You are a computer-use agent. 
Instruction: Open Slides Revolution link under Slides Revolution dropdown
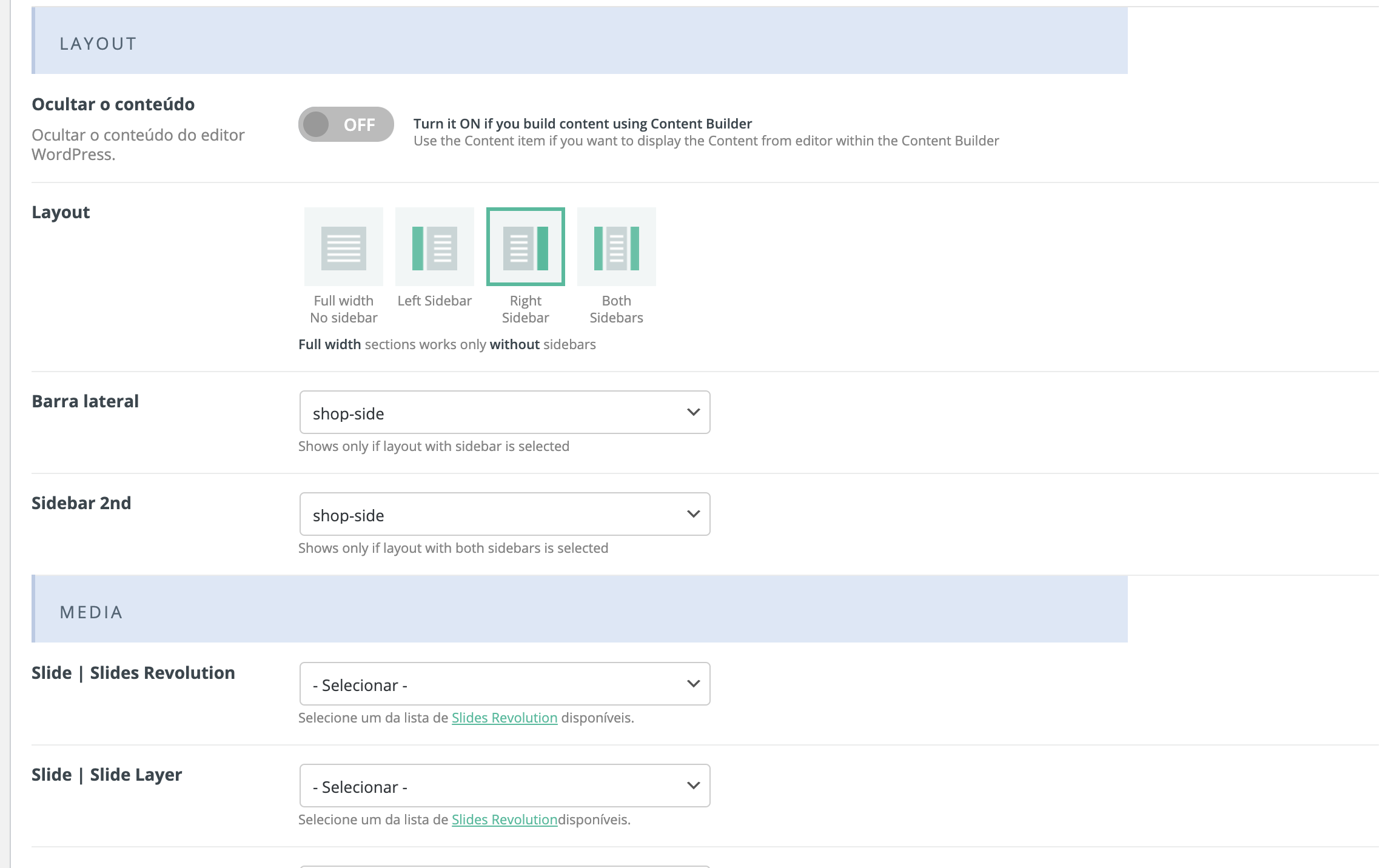[x=504, y=718]
